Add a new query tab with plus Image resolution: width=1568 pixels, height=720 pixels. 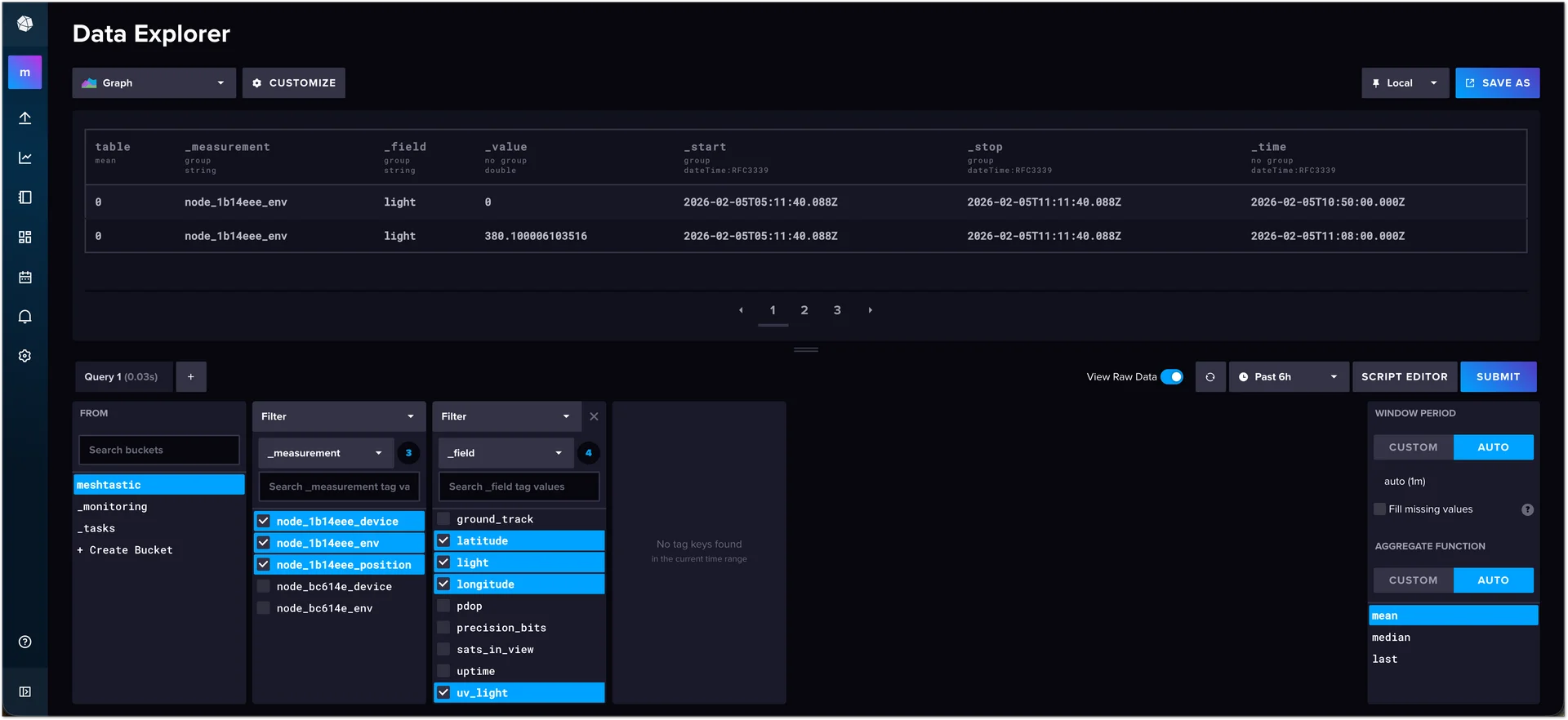pyautogui.click(x=191, y=377)
